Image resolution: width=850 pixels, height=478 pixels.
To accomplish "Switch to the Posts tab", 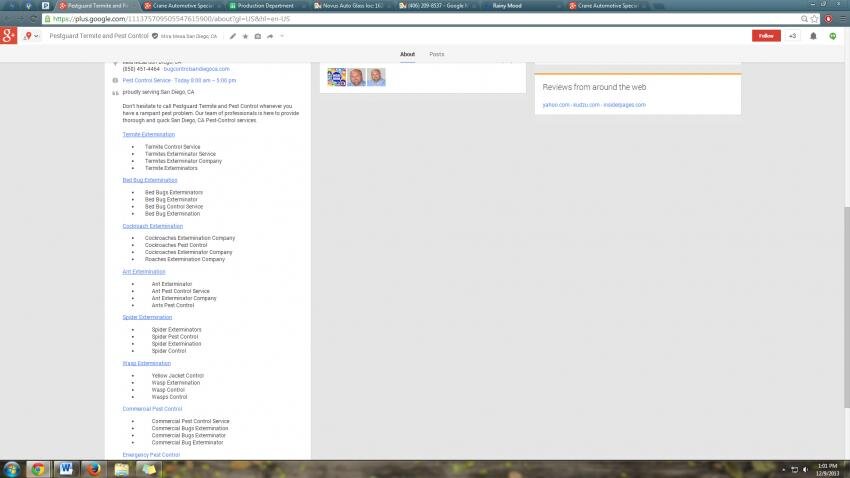I will [436, 54].
